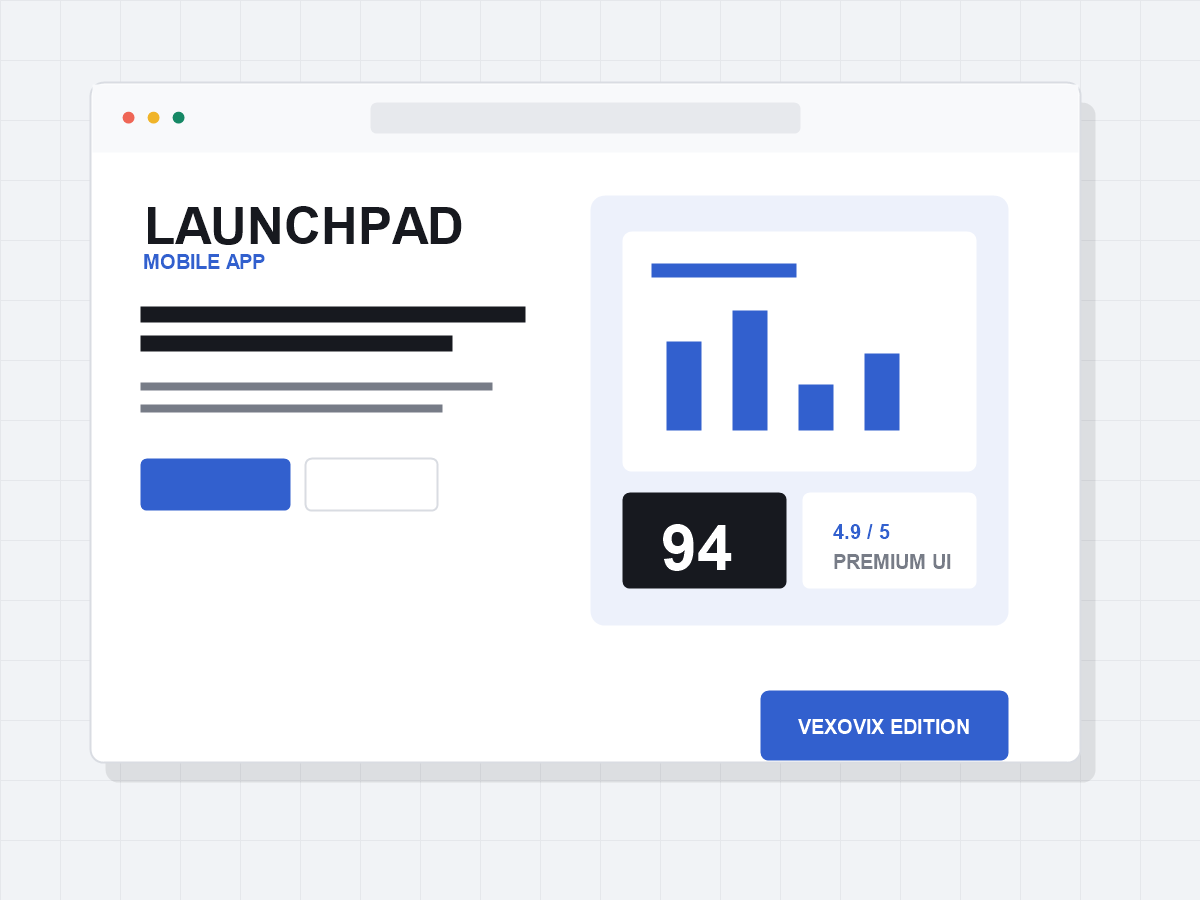Click the shortest bar in the chart
The height and width of the screenshot is (900, 1200).
point(816,407)
